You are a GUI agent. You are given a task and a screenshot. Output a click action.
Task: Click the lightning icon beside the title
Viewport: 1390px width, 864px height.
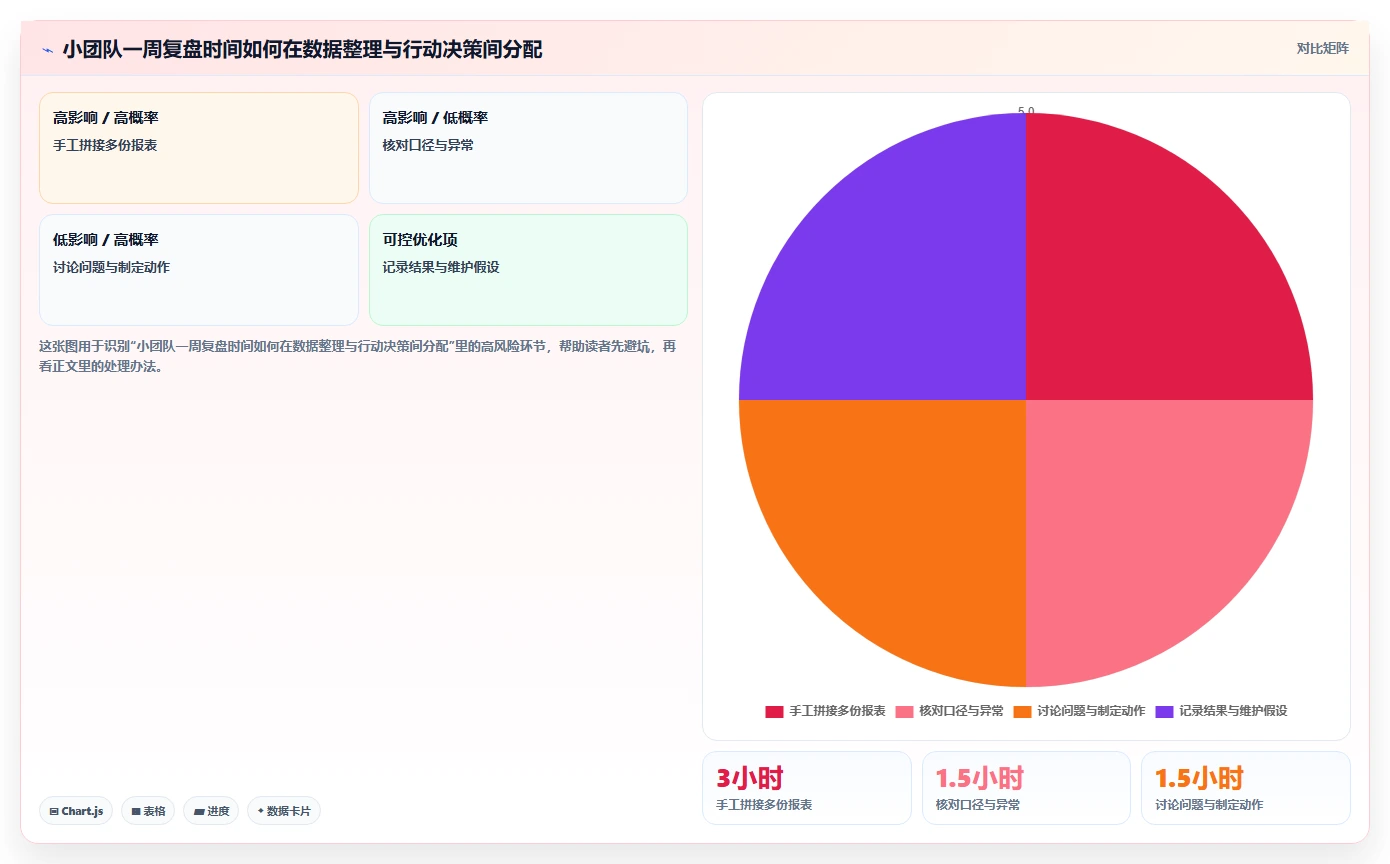[x=48, y=49]
